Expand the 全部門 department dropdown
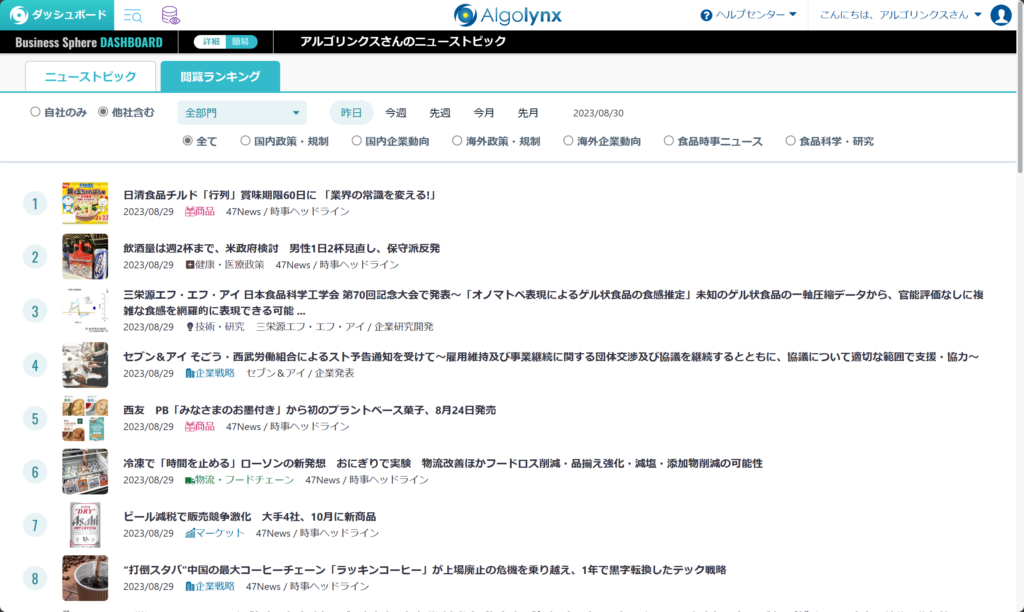This screenshot has width=1024, height=612. 242,113
